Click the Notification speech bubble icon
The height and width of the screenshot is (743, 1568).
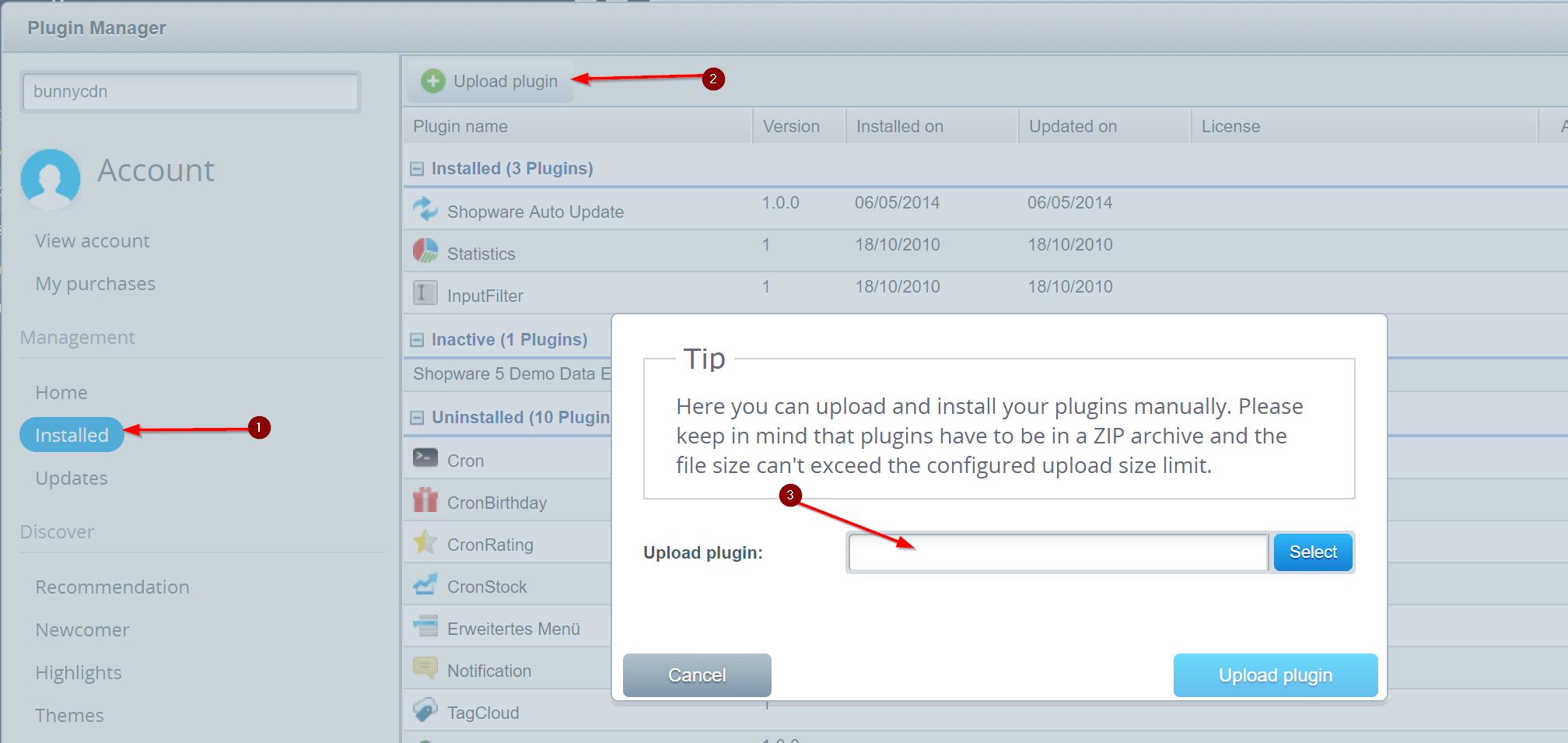pyautogui.click(x=425, y=668)
